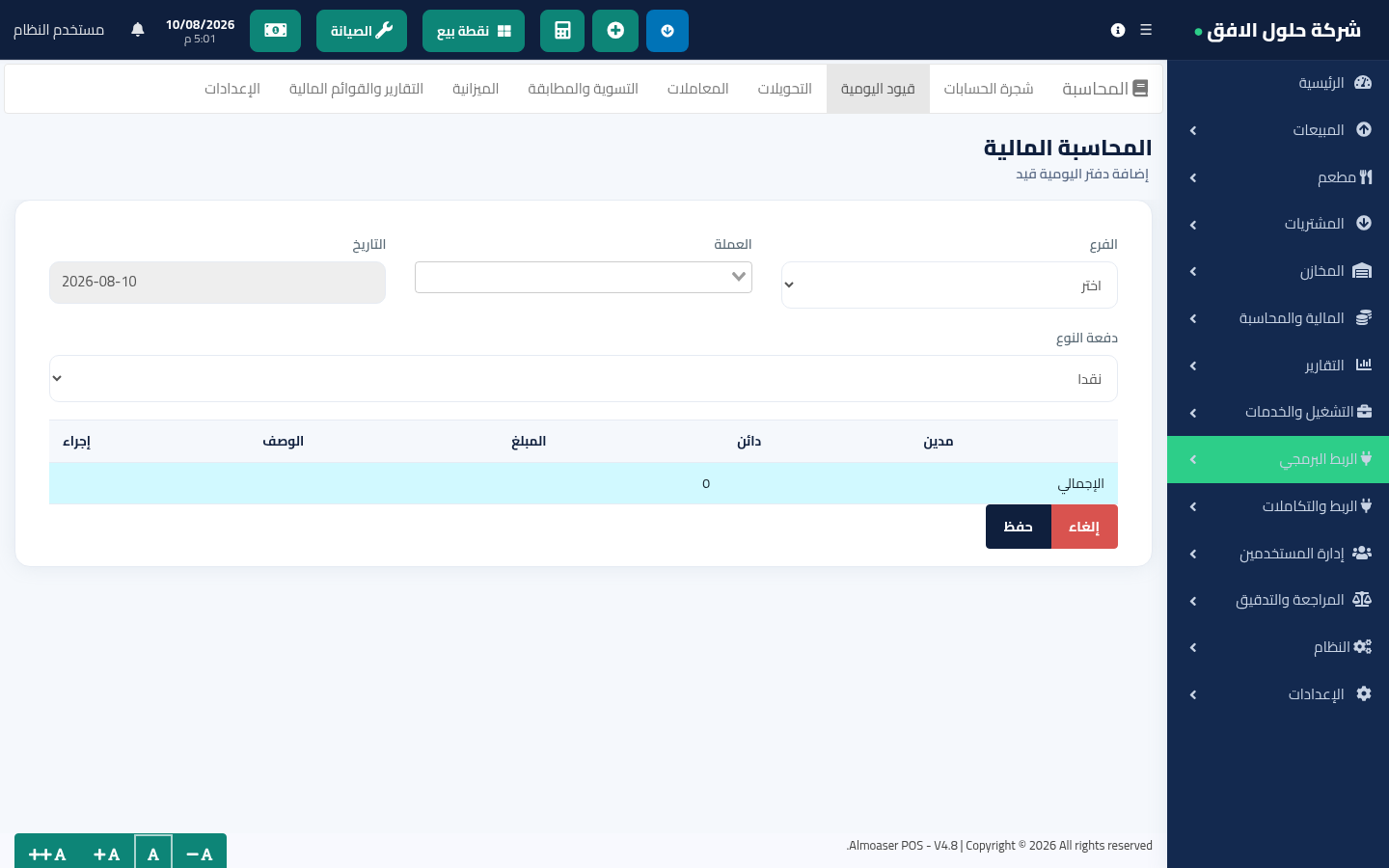The width and height of the screenshot is (1389, 868).
Task: Click the ++A largest font button
Action: point(47,854)
